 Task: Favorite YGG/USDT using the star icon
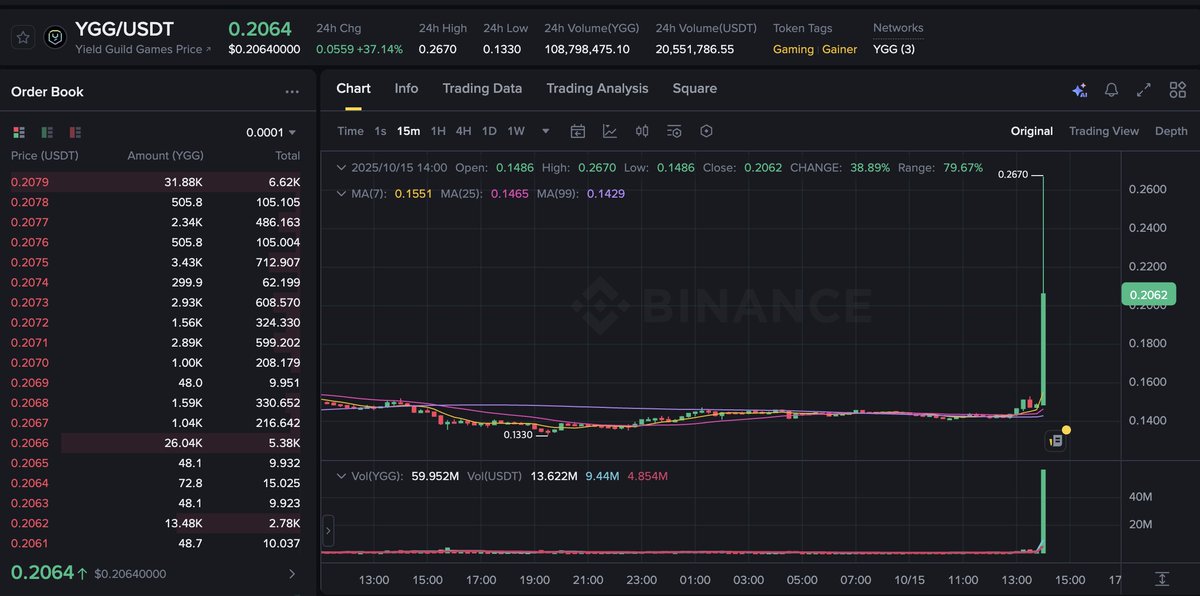(22, 38)
